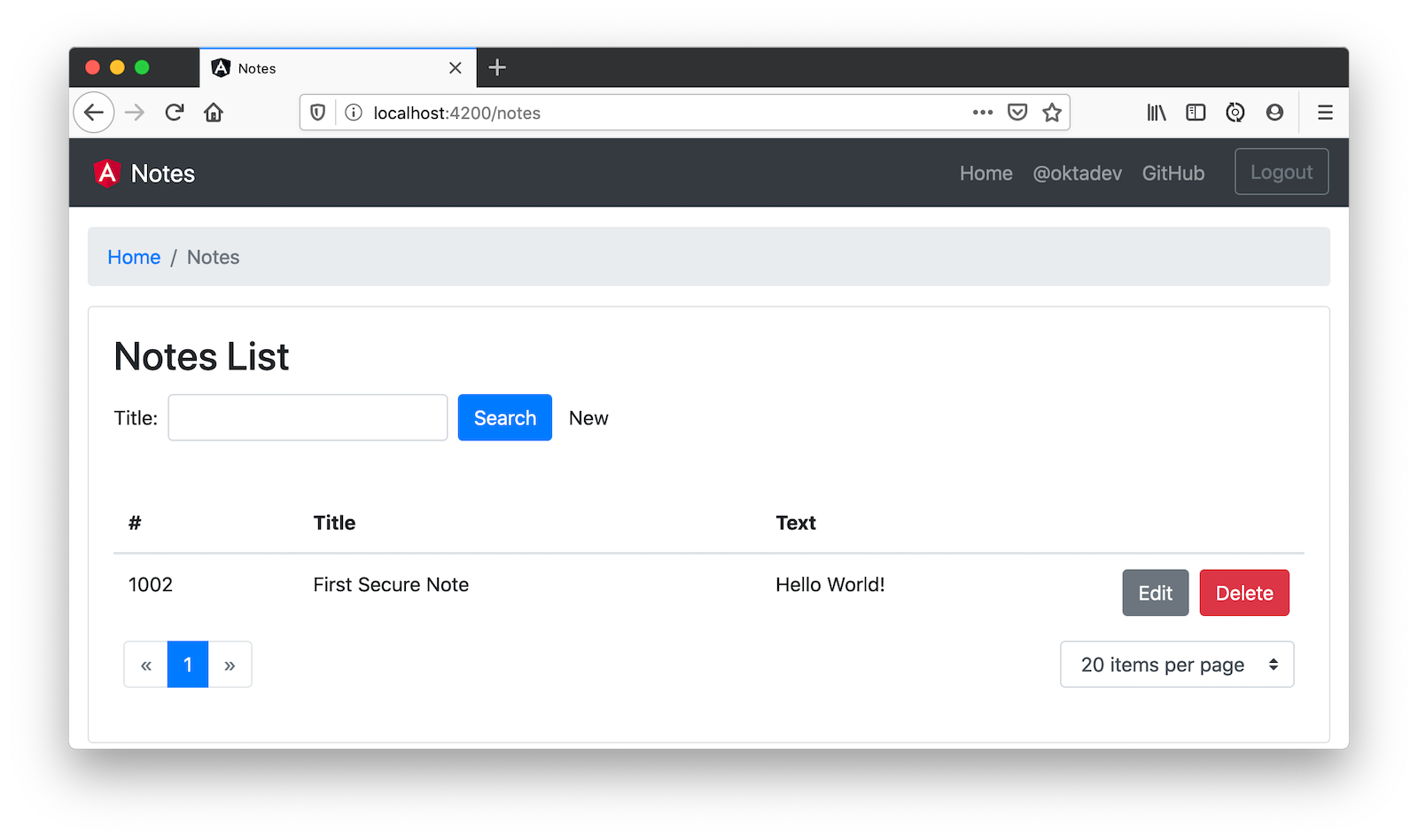Show site information in address bar
Viewport: 1418px width, 840px height.
(x=354, y=113)
